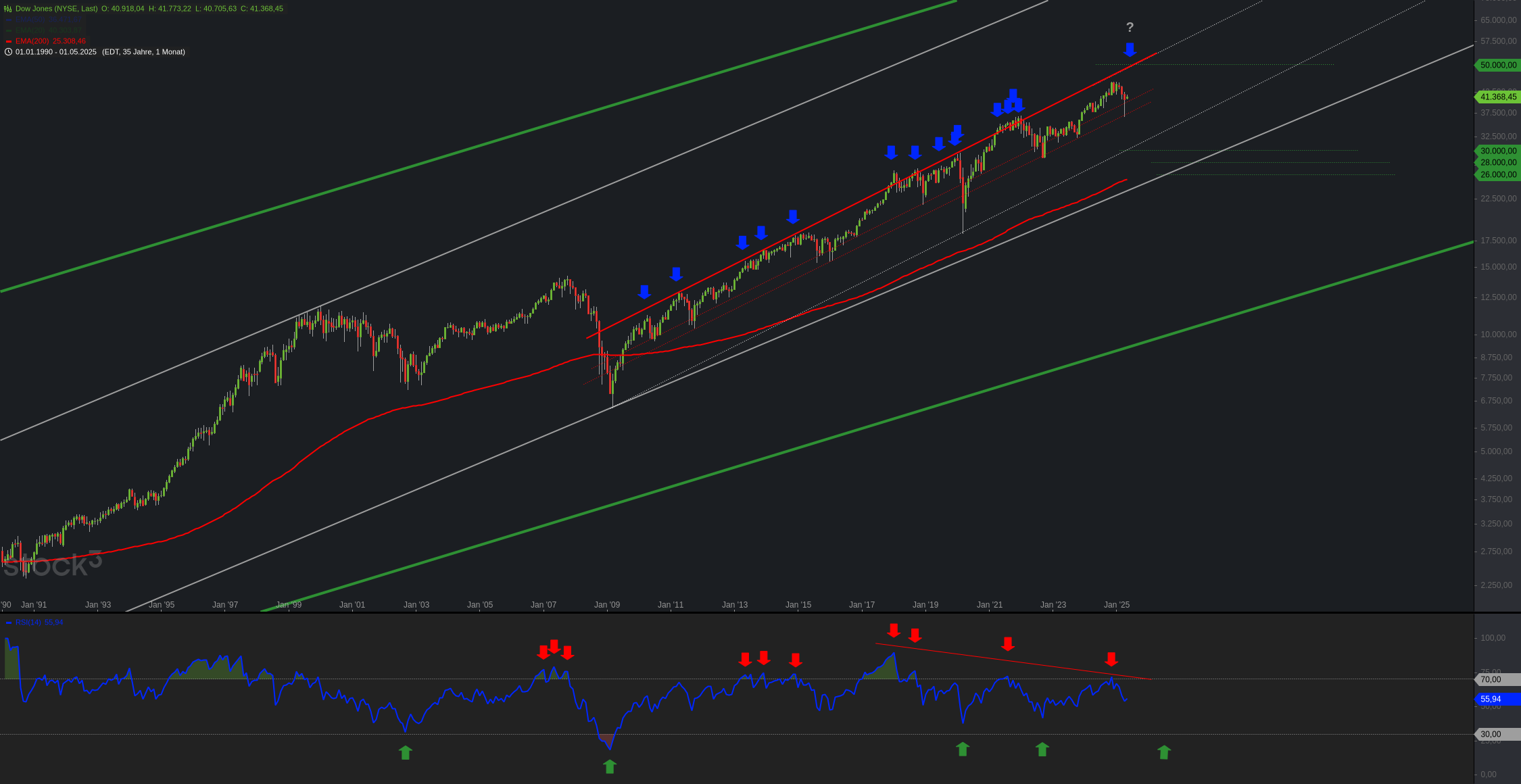1521x784 pixels.
Task: Click the 65.000,00 price axis tick
Action: pos(1498,20)
